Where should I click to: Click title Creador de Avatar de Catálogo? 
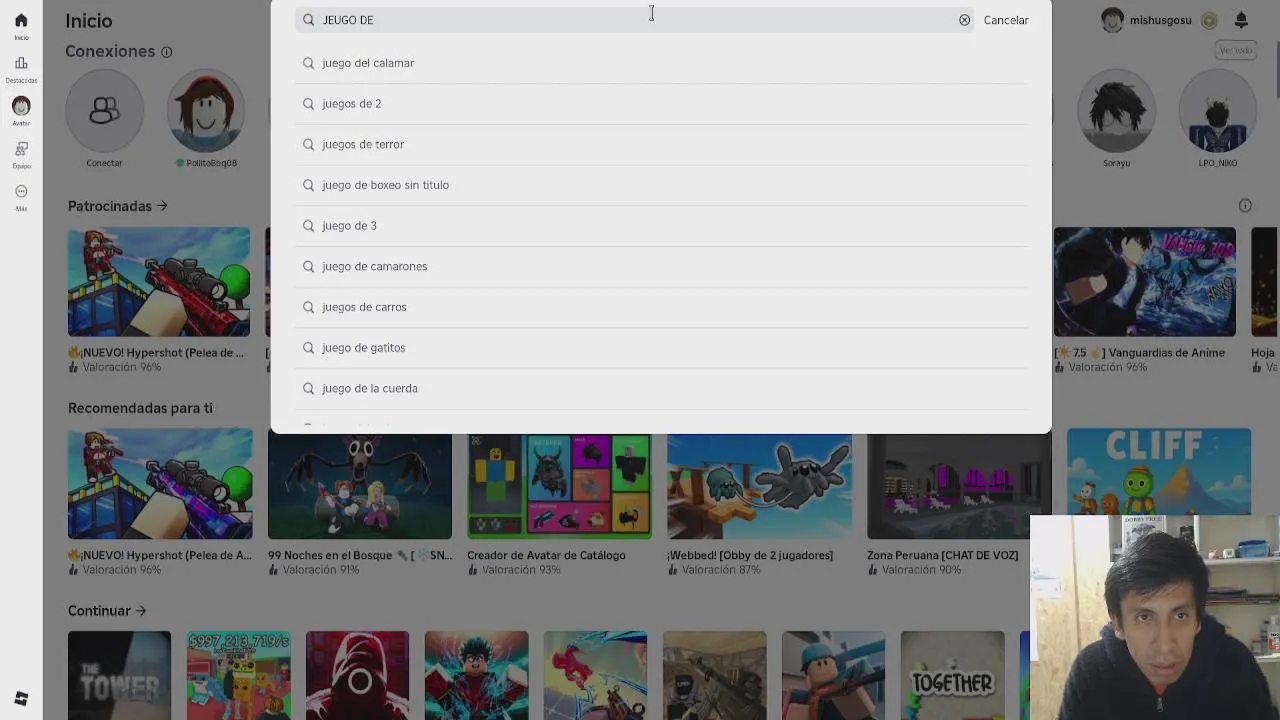(546, 555)
